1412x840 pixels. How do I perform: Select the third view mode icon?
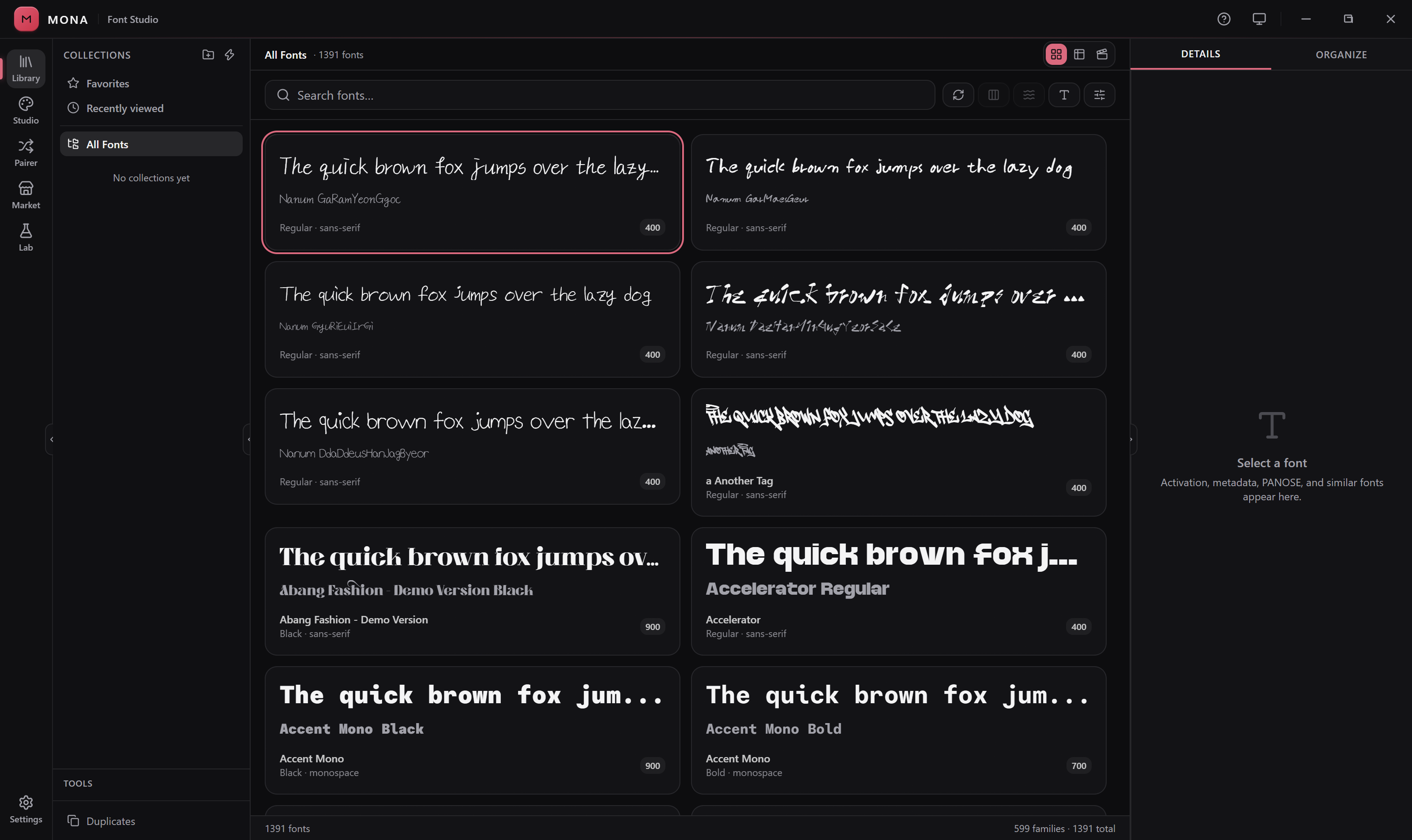1102,54
